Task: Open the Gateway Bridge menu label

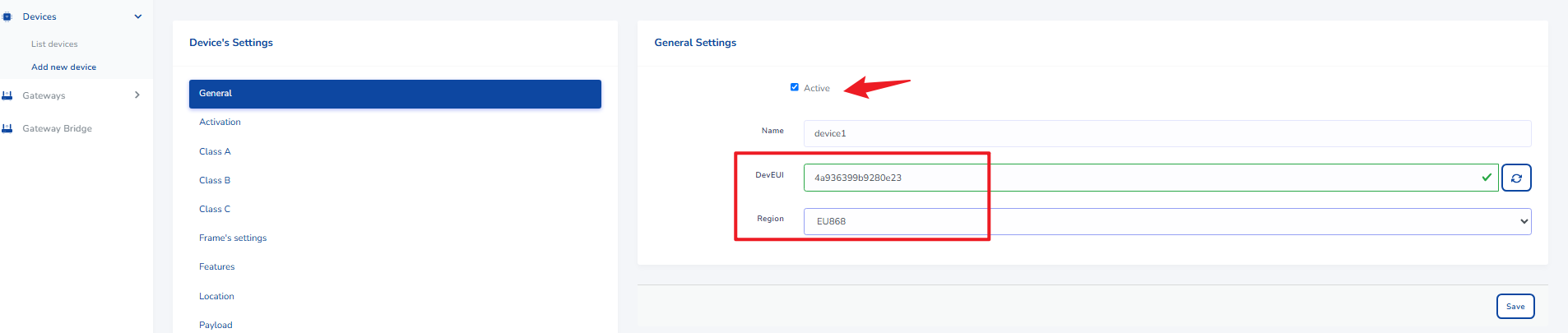Action: point(57,128)
